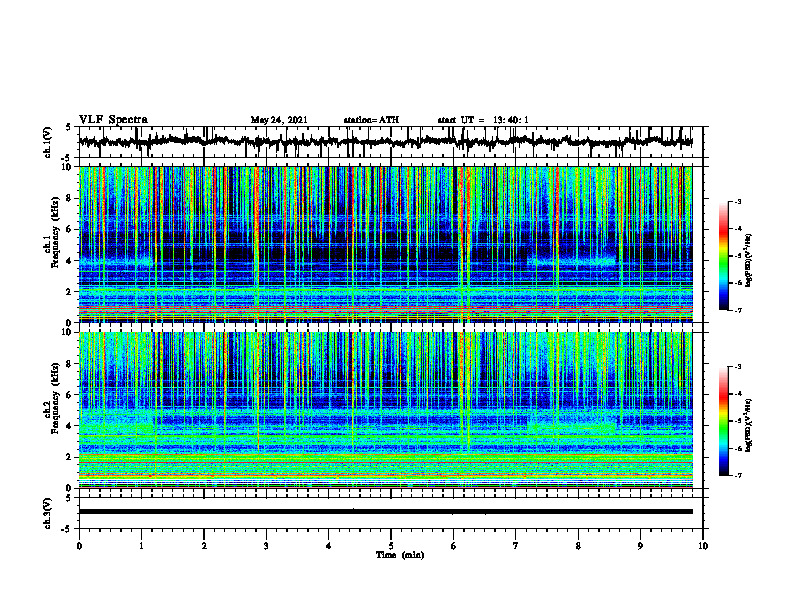
Task: Click the ch.2 frequency tick label "2"
Action: click(x=70, y=457)
